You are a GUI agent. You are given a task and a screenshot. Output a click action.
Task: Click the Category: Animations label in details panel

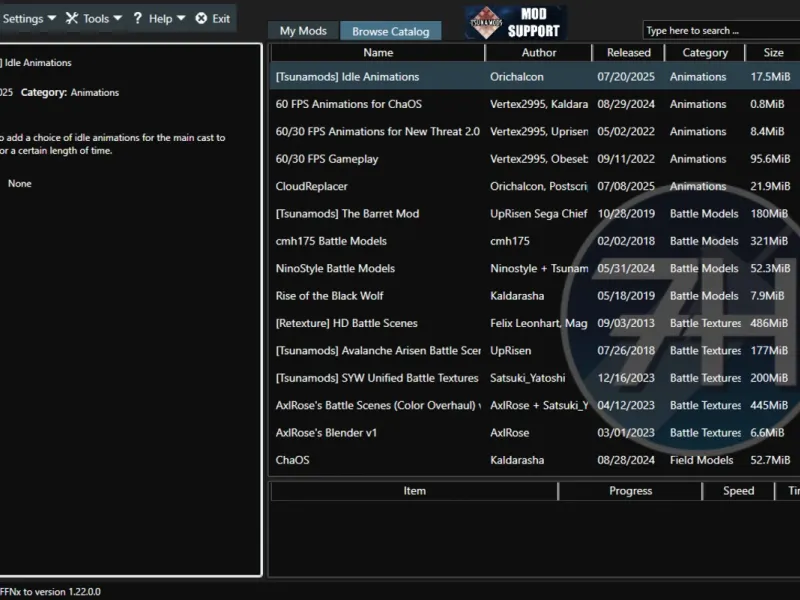pos(70,92)
